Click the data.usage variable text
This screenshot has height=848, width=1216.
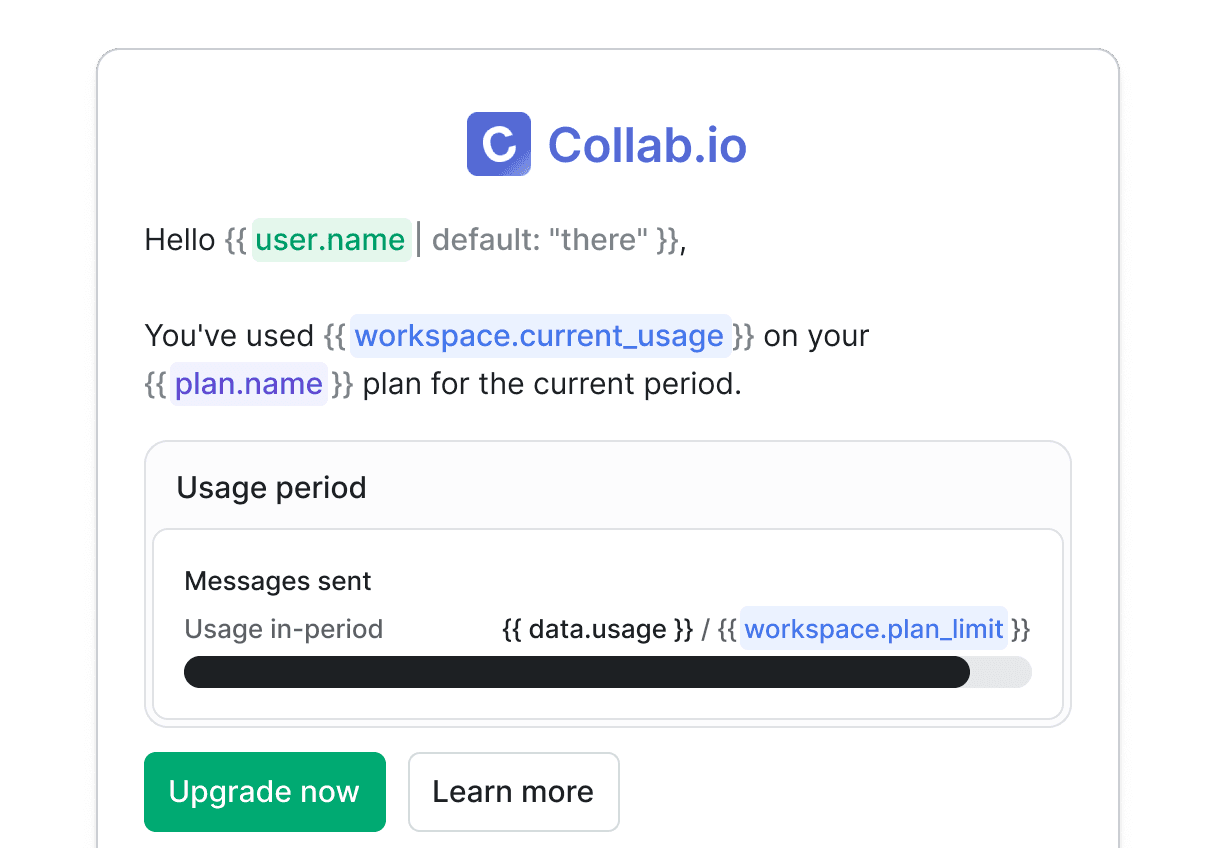[x=596, y=629]
